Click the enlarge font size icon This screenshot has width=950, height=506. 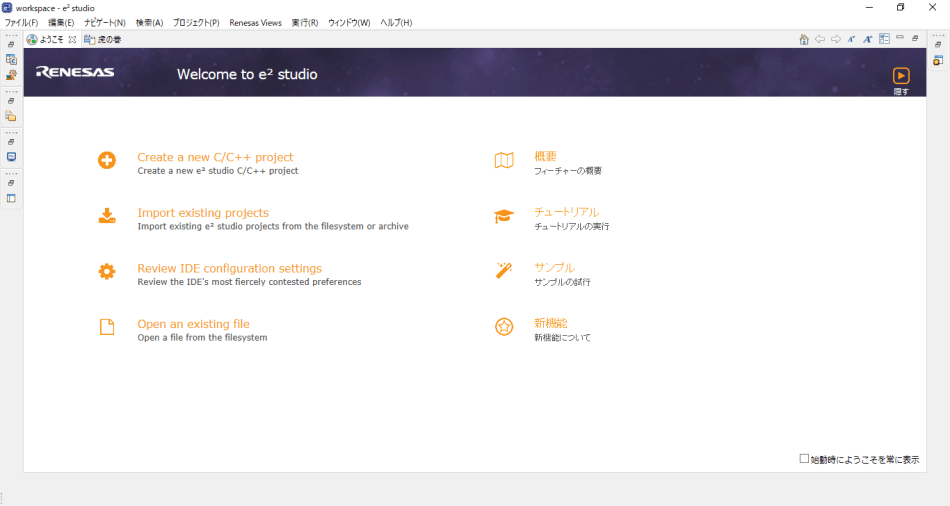(868, 39)
